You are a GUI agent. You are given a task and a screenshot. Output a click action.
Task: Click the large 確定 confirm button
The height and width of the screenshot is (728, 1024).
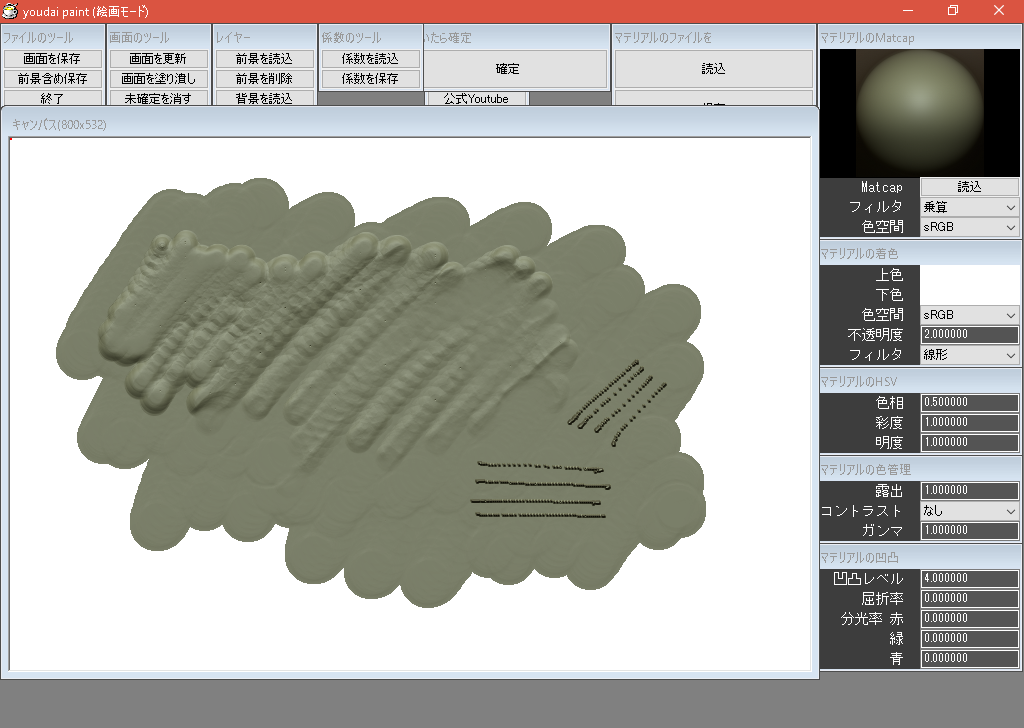tap(513, 69)
